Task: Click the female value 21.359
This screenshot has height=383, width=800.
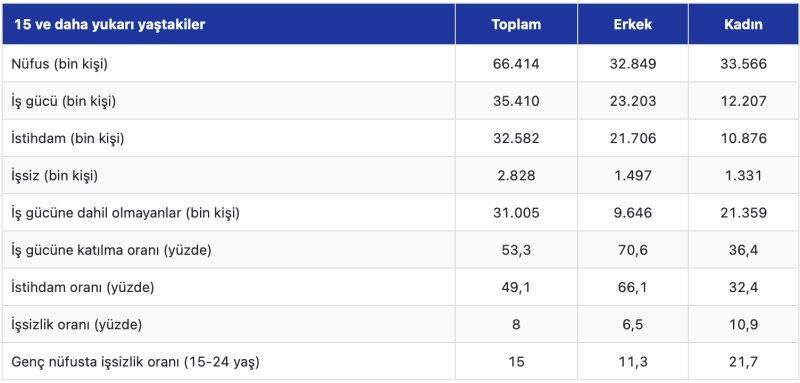Action: tap(743, 213)
